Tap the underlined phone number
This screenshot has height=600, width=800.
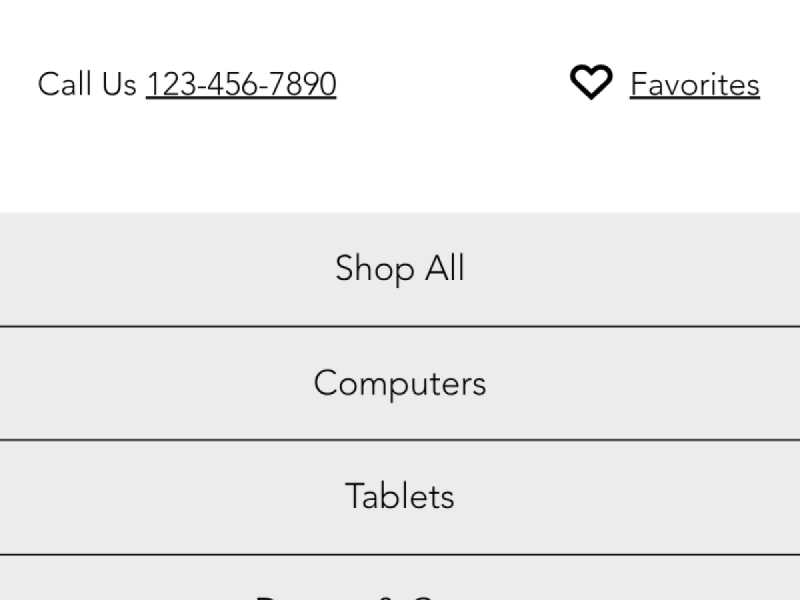(241, 84)
